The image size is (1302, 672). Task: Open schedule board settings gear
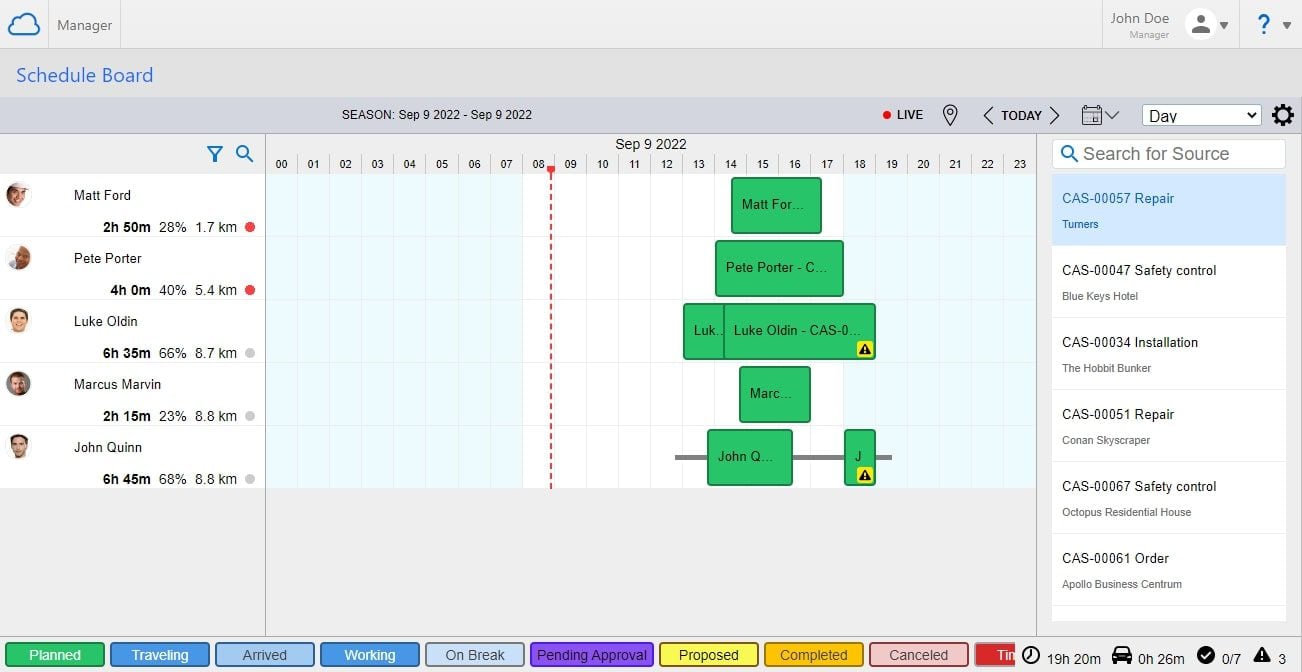coord(1282,116)
